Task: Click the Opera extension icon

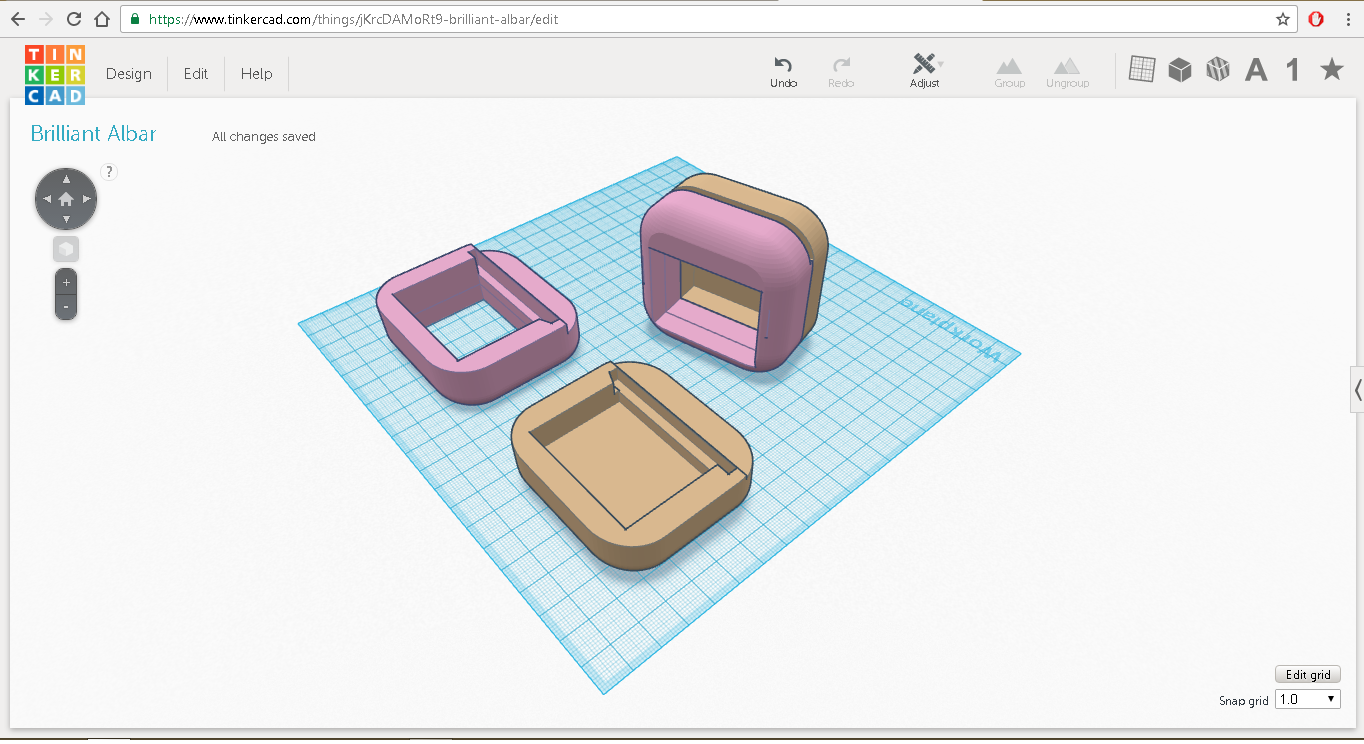Action: (x=1317, y=19)
